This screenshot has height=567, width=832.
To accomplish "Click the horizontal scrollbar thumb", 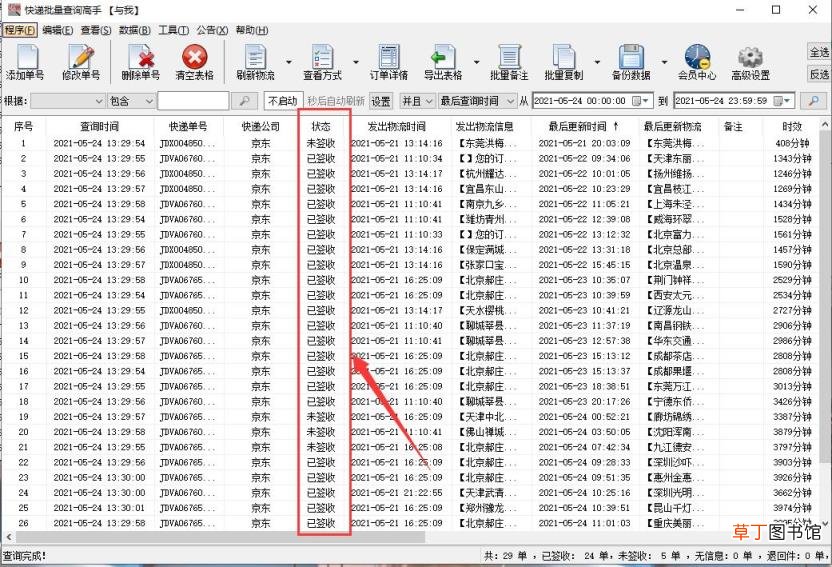I will tap(220, 537).
